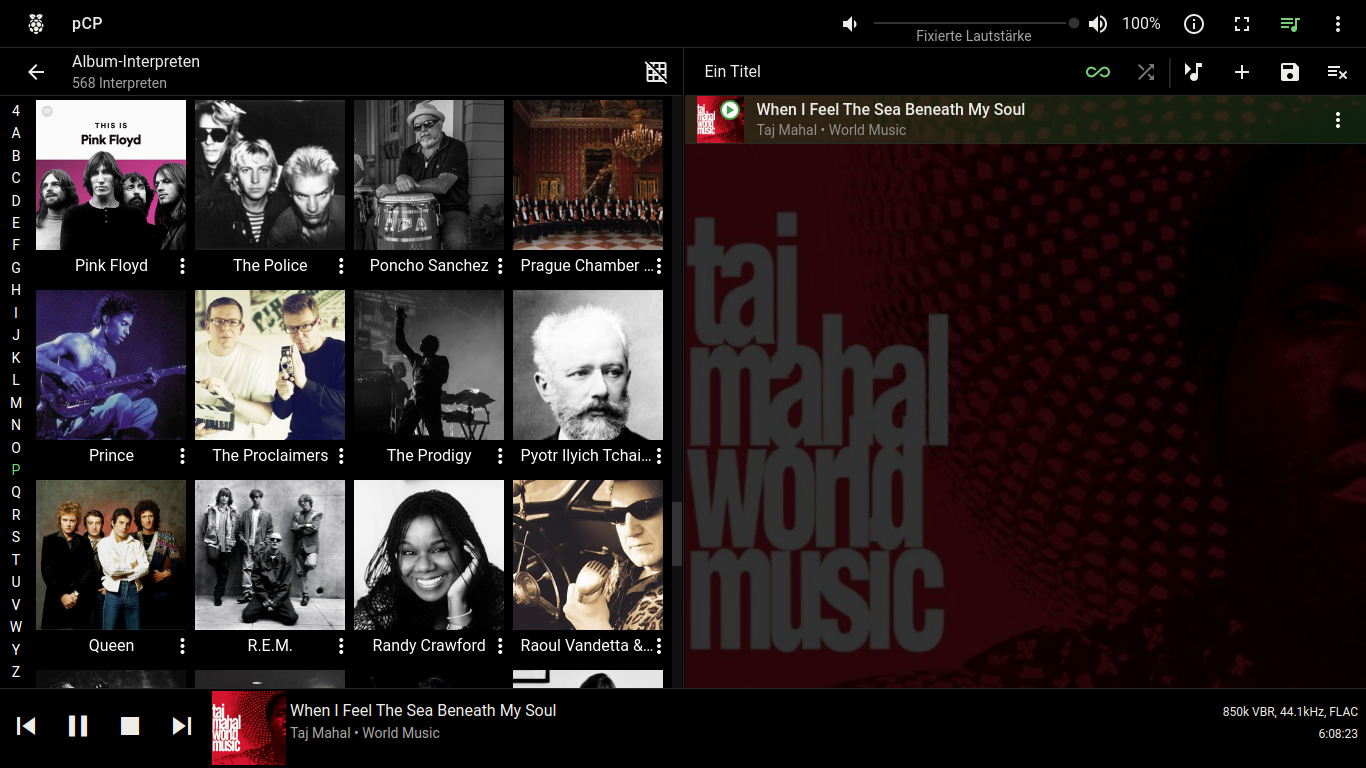Click The Proclaimers artist name
This screenshot has width=1366, height=768.
270,456
